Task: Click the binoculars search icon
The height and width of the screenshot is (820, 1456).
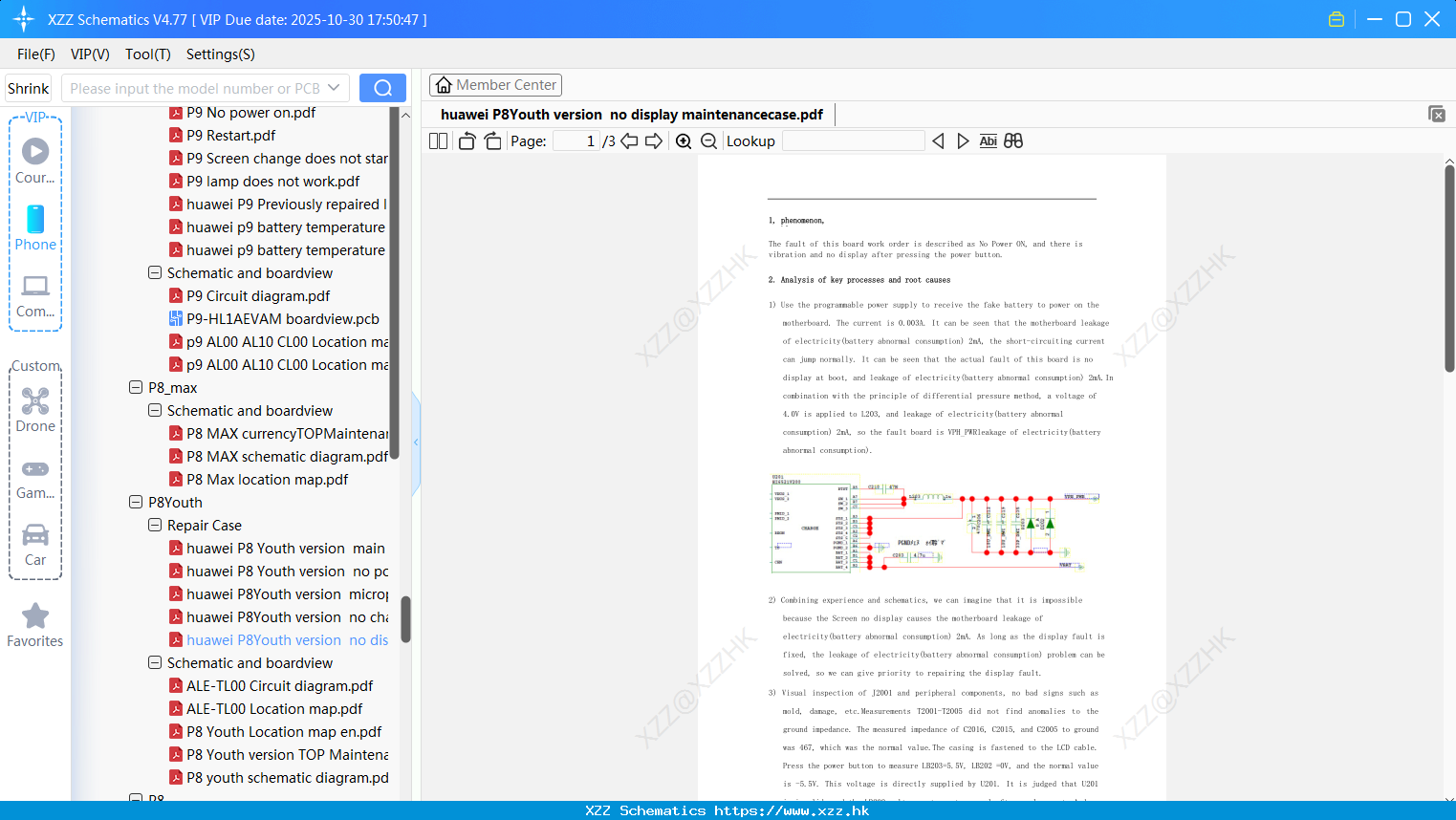Action: point(1013,141)
